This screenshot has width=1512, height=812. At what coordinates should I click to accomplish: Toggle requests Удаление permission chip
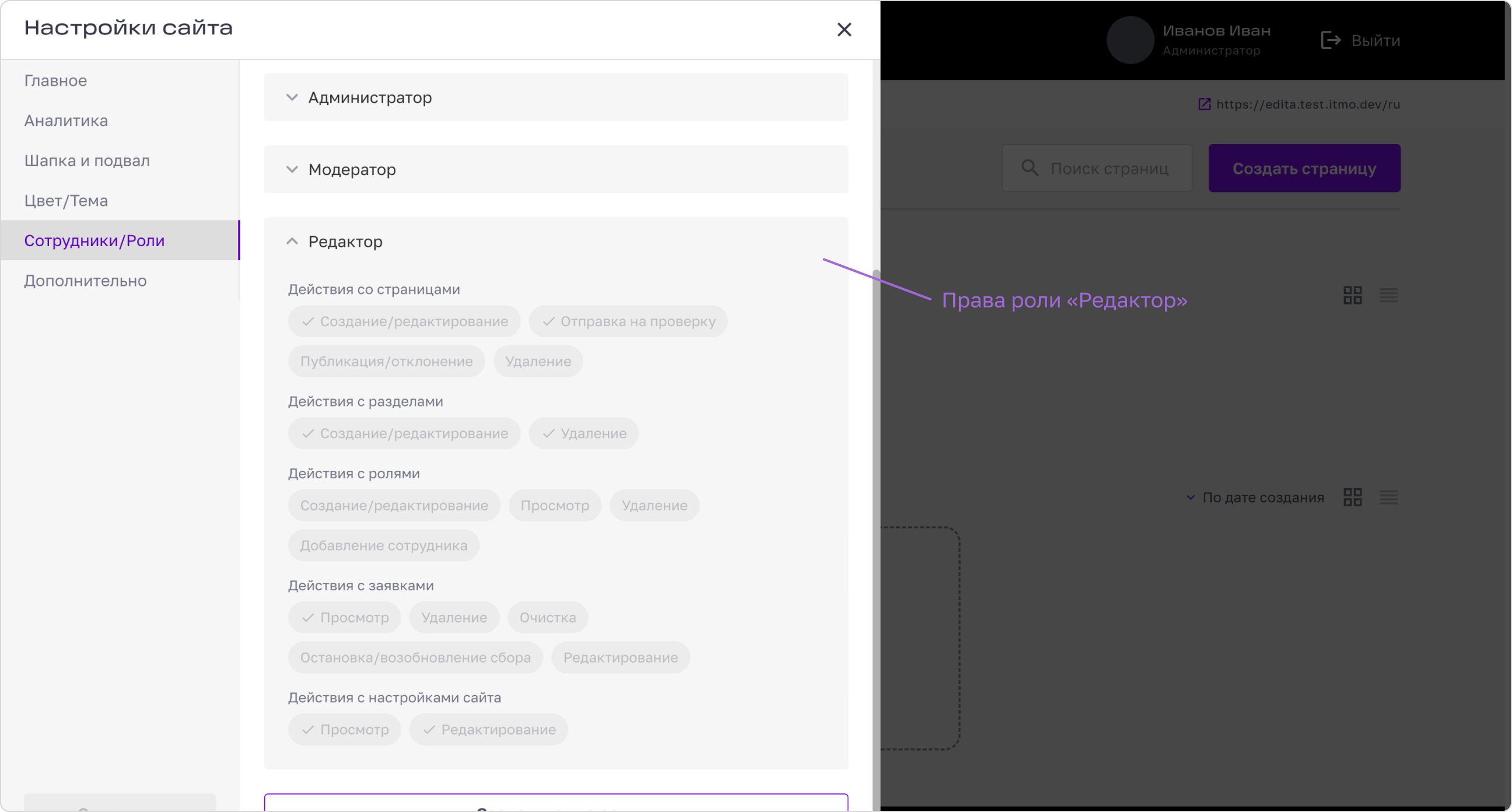(454, 617)
